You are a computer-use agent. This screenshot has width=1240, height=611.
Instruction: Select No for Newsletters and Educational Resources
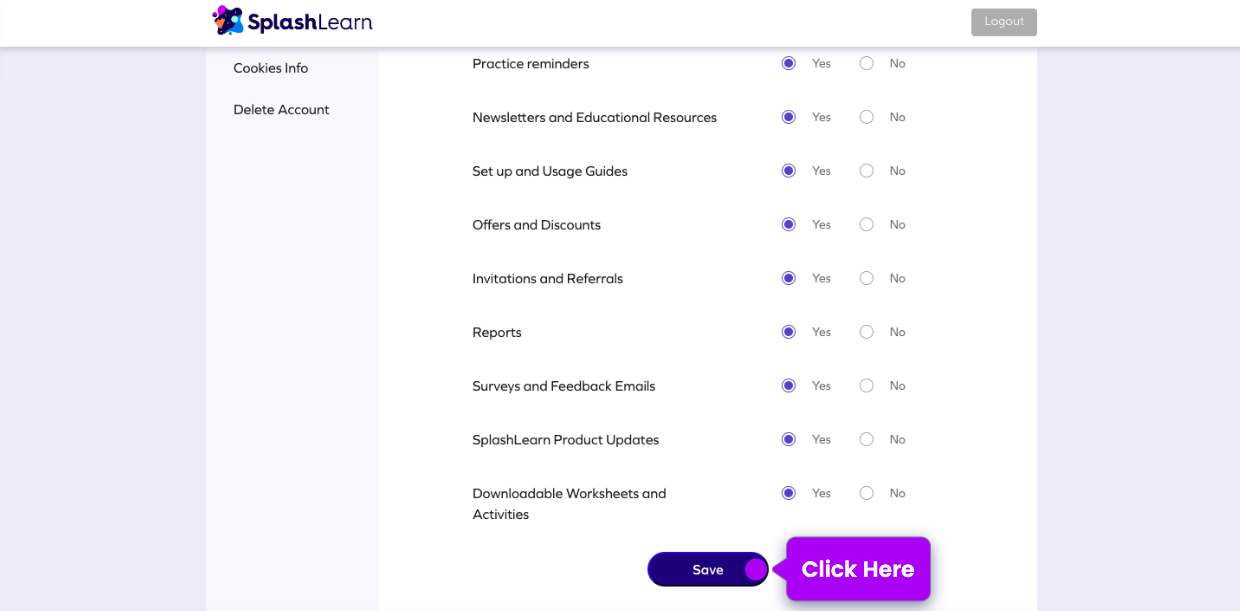click(866, 117)
